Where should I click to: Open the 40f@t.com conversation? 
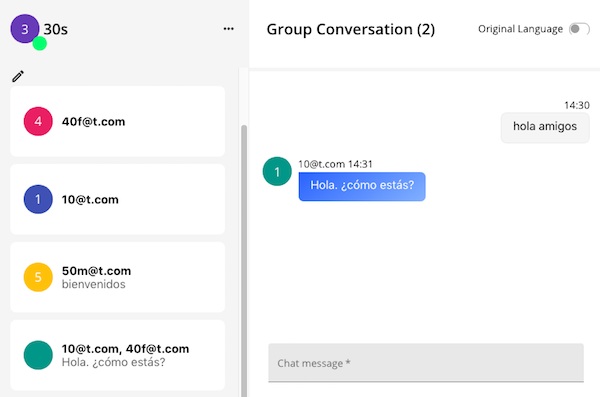(x=117, y=121)
